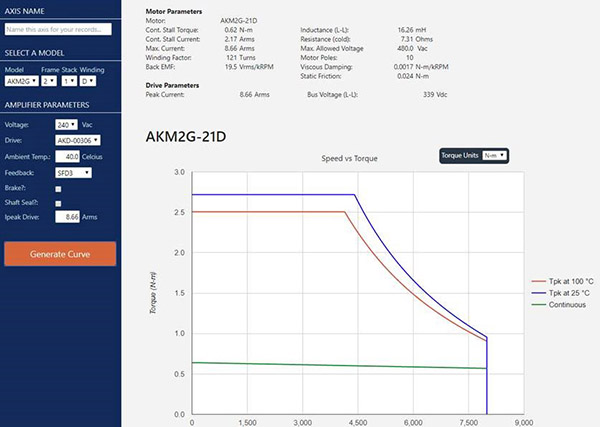The width and height of the screenshot is (600, 427).
Task: Click the Motor name AKM2G-21D value
Action: 239,21
